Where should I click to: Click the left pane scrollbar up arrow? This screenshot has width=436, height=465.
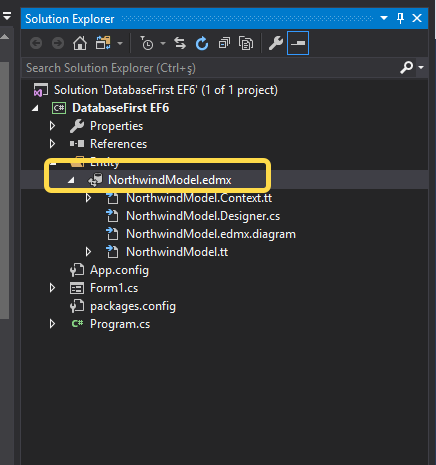tap(5, 37)
